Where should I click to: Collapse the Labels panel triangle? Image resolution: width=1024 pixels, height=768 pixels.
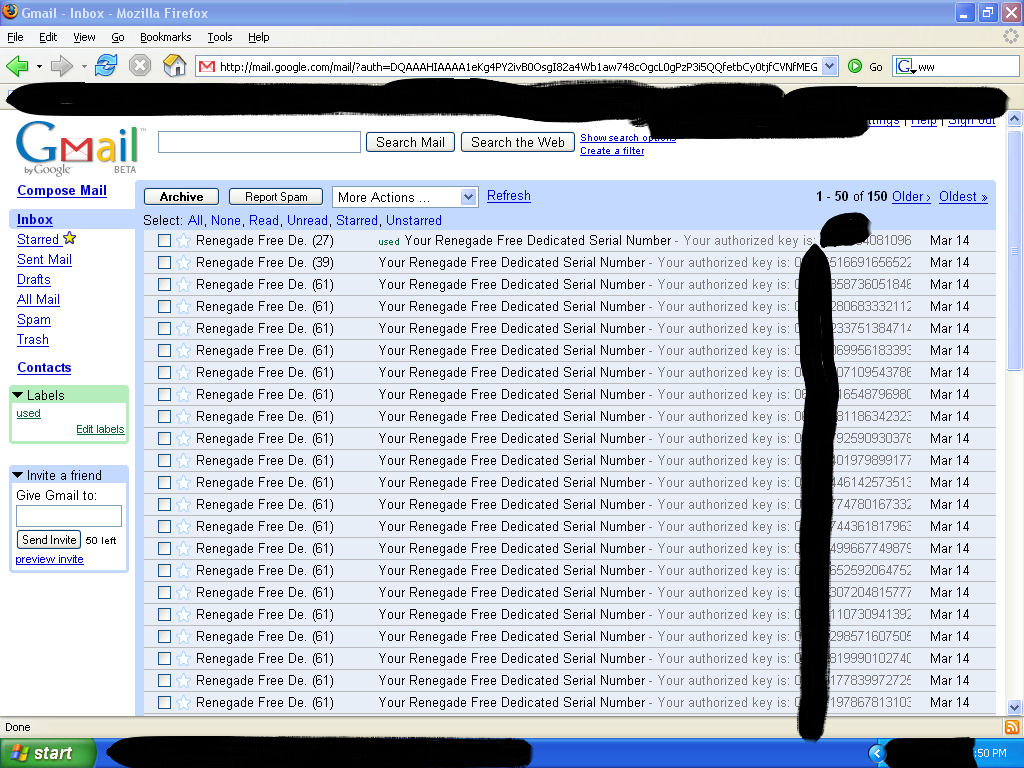pyautogui.click(x=18, y=395)
